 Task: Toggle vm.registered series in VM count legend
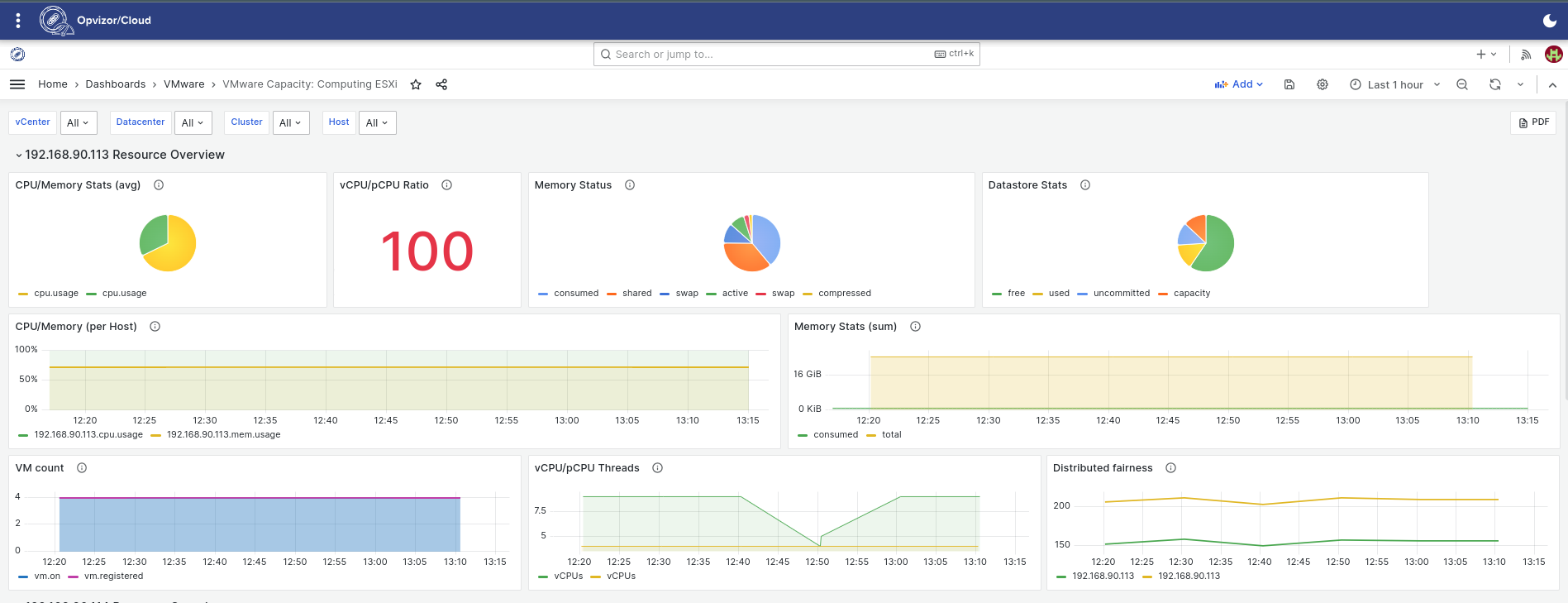[113, 577]
